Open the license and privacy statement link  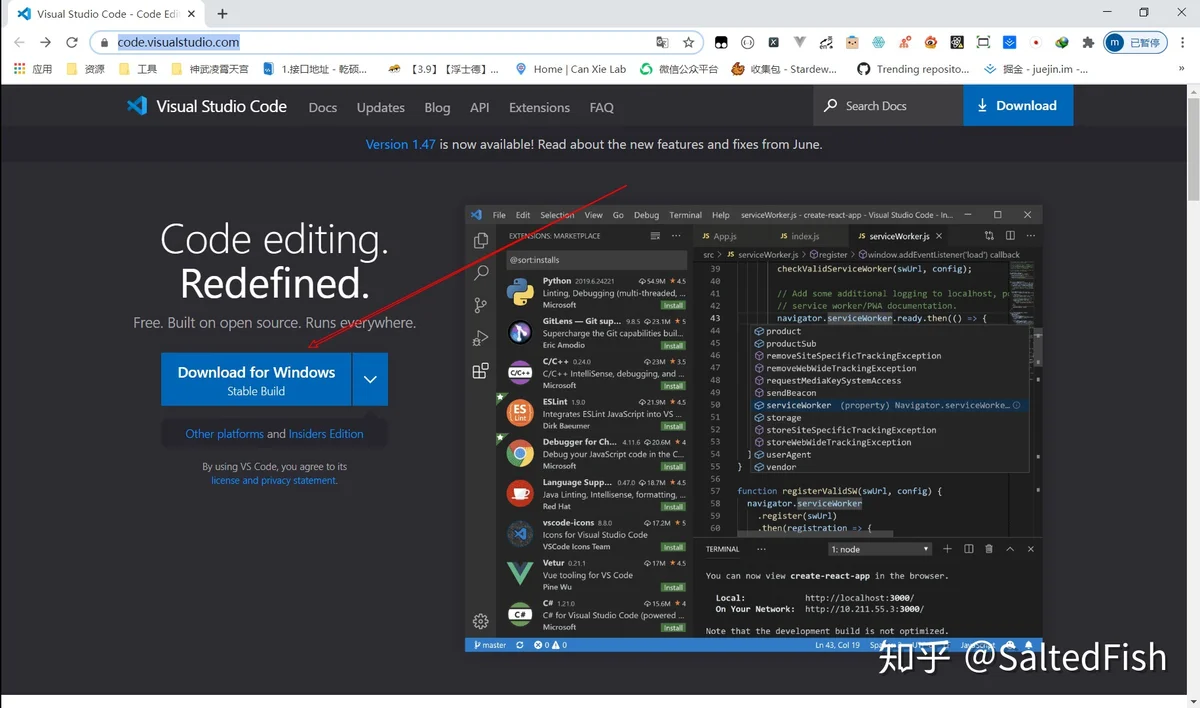274,481
